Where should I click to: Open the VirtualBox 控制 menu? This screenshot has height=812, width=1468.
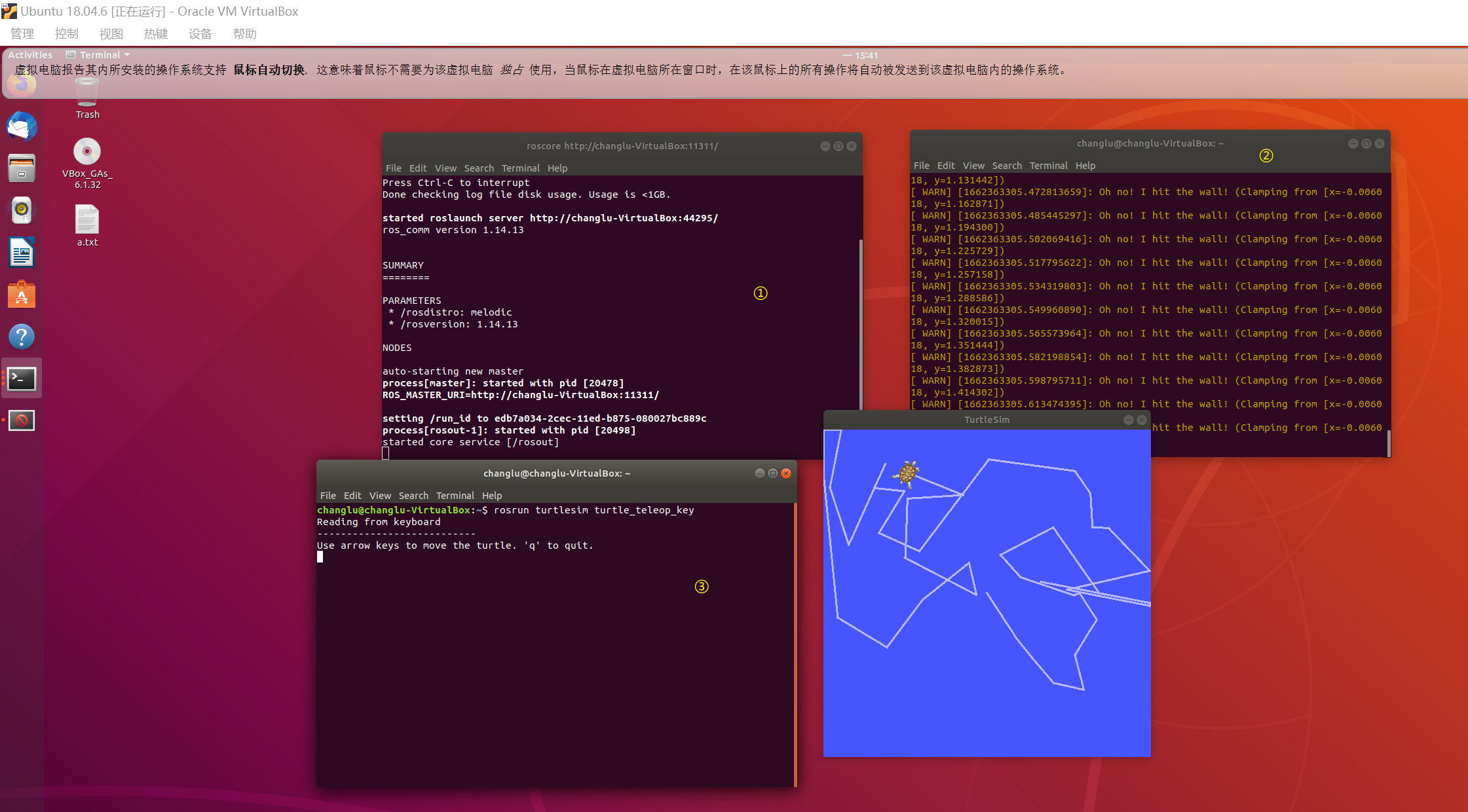(x=66, y=34)
